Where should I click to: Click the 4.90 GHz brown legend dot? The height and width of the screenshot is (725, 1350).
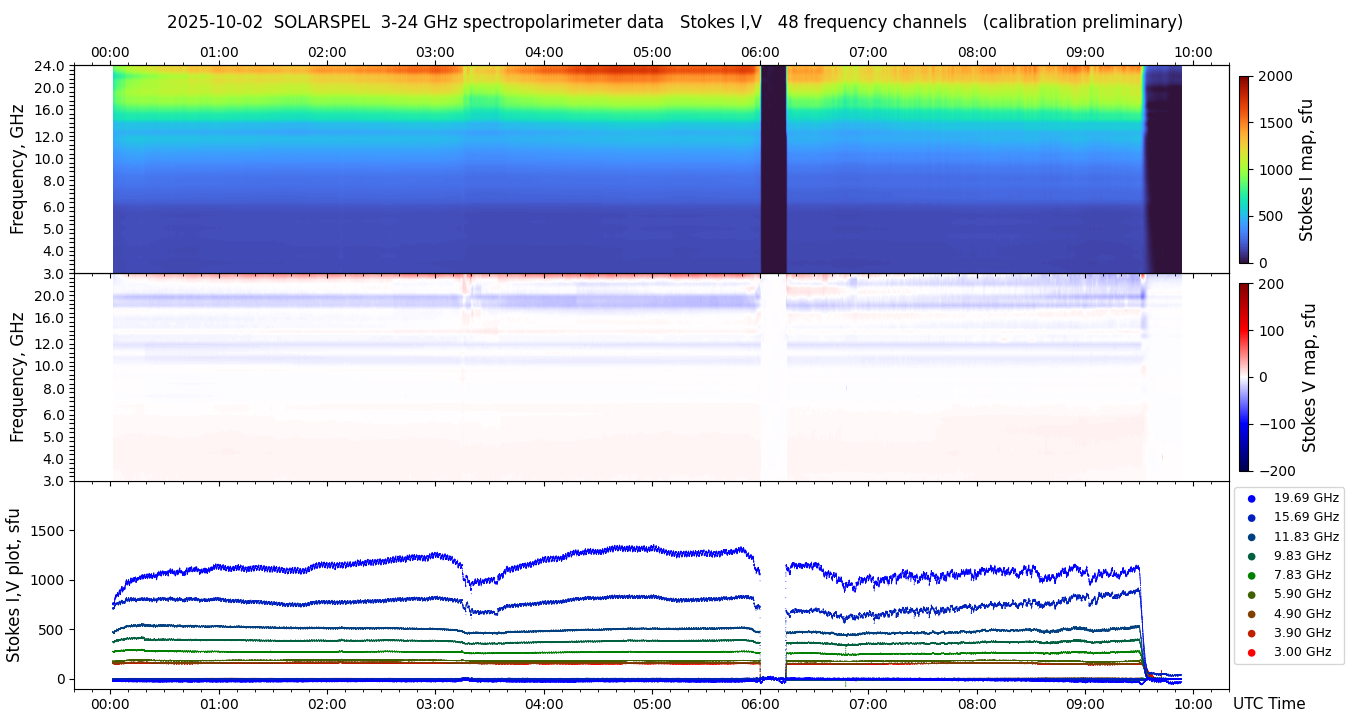pos(1251,614)
